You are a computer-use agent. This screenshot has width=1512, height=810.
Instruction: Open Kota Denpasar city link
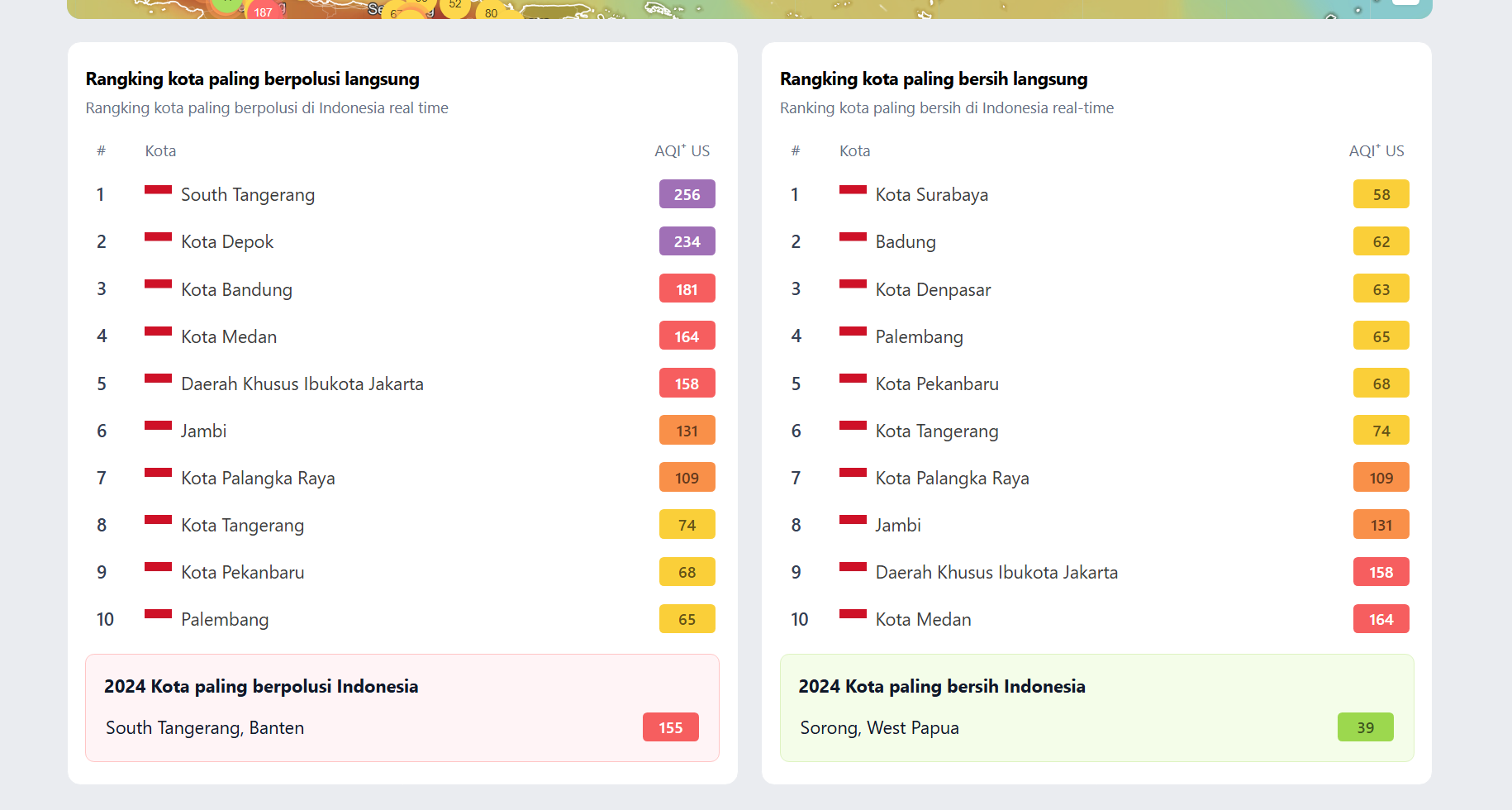[933, 289]
